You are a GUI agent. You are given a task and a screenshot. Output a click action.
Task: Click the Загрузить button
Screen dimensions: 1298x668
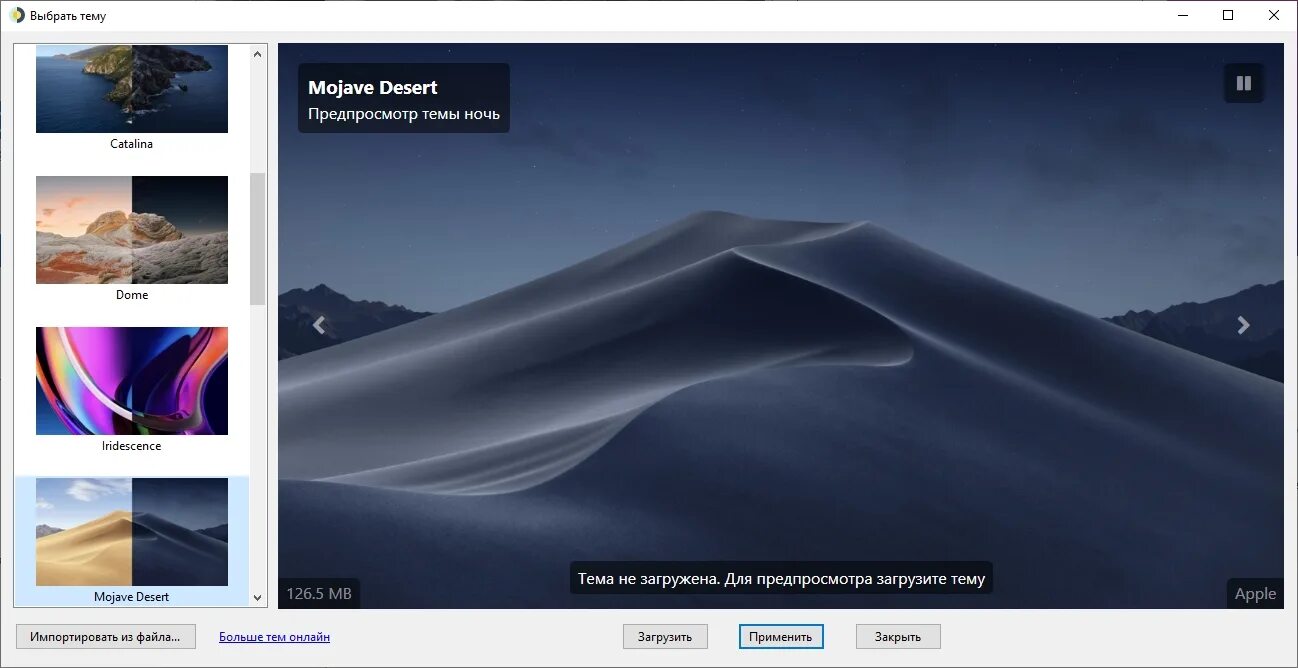coord(665,636)
